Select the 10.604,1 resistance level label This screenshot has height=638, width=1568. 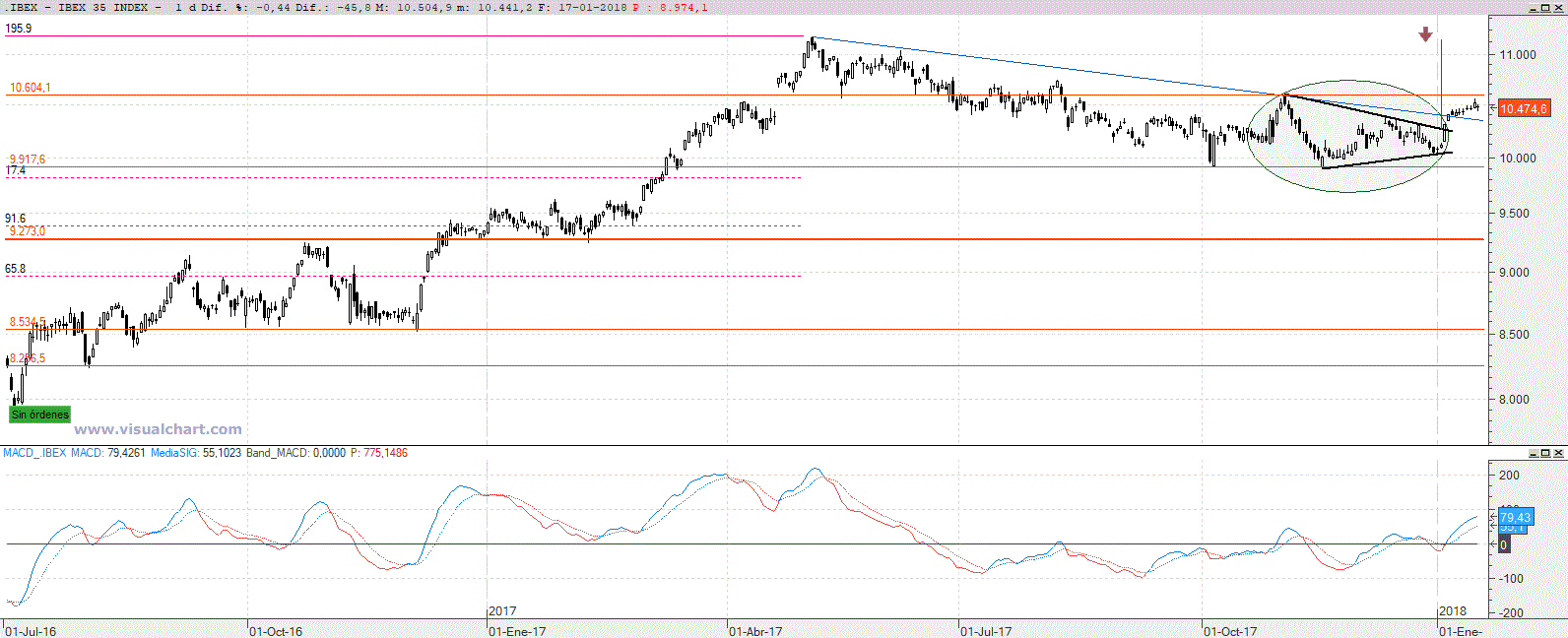[x=31, y=88]
